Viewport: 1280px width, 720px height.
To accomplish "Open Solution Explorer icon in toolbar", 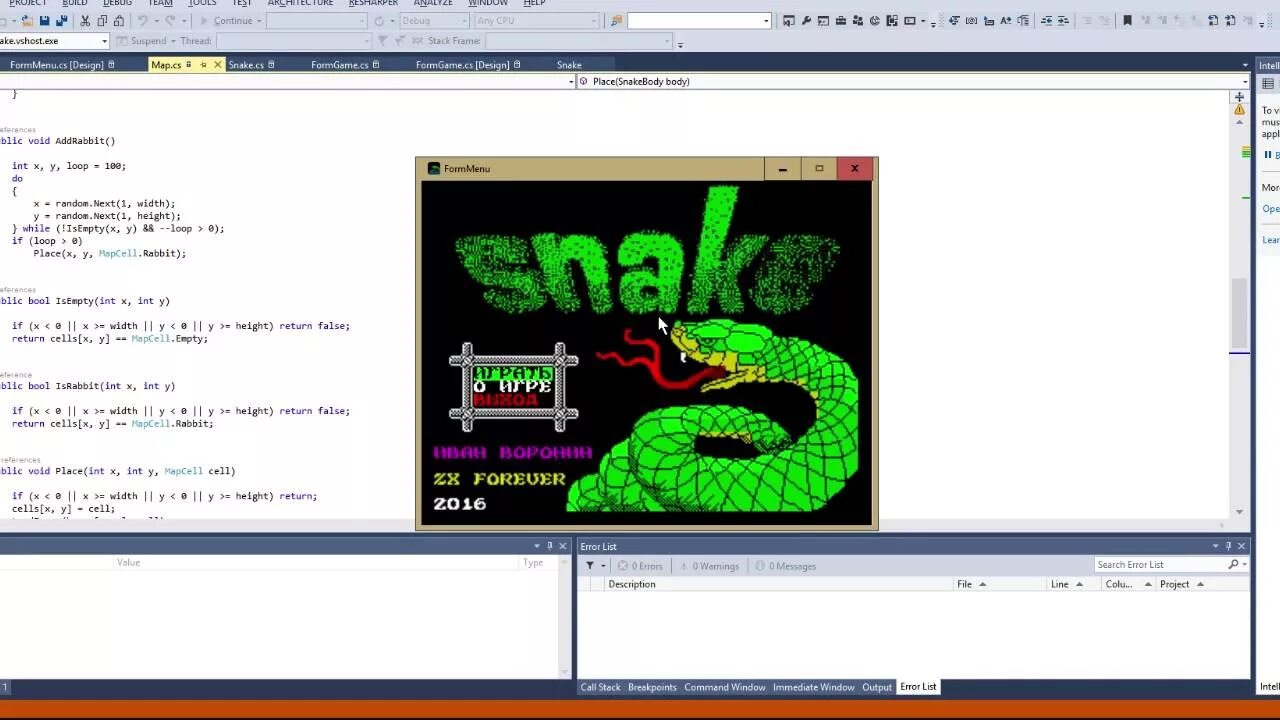I will click(788, 21).
